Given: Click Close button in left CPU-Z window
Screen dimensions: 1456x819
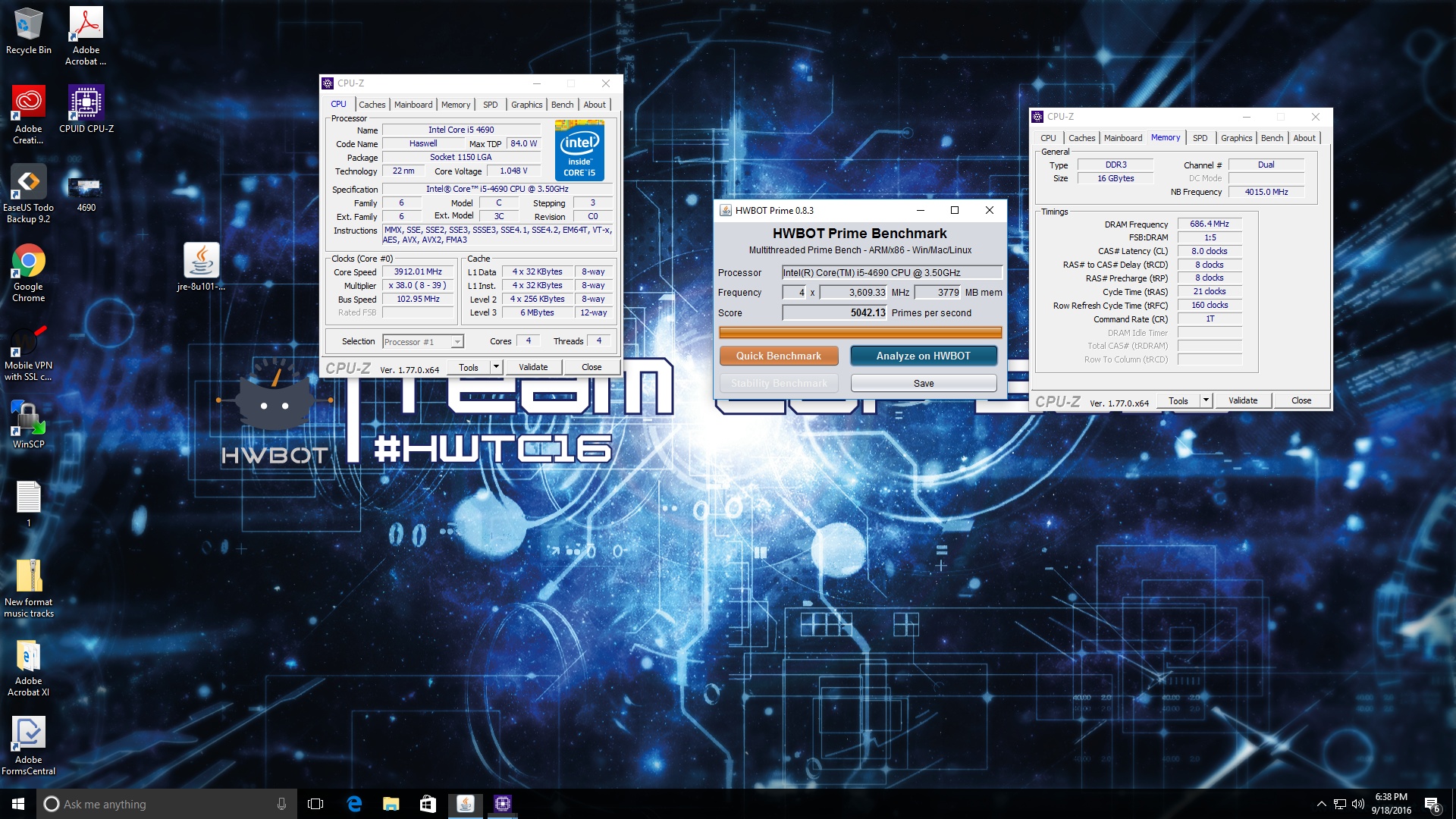Looking at the screenshot, I should [591, 367].
